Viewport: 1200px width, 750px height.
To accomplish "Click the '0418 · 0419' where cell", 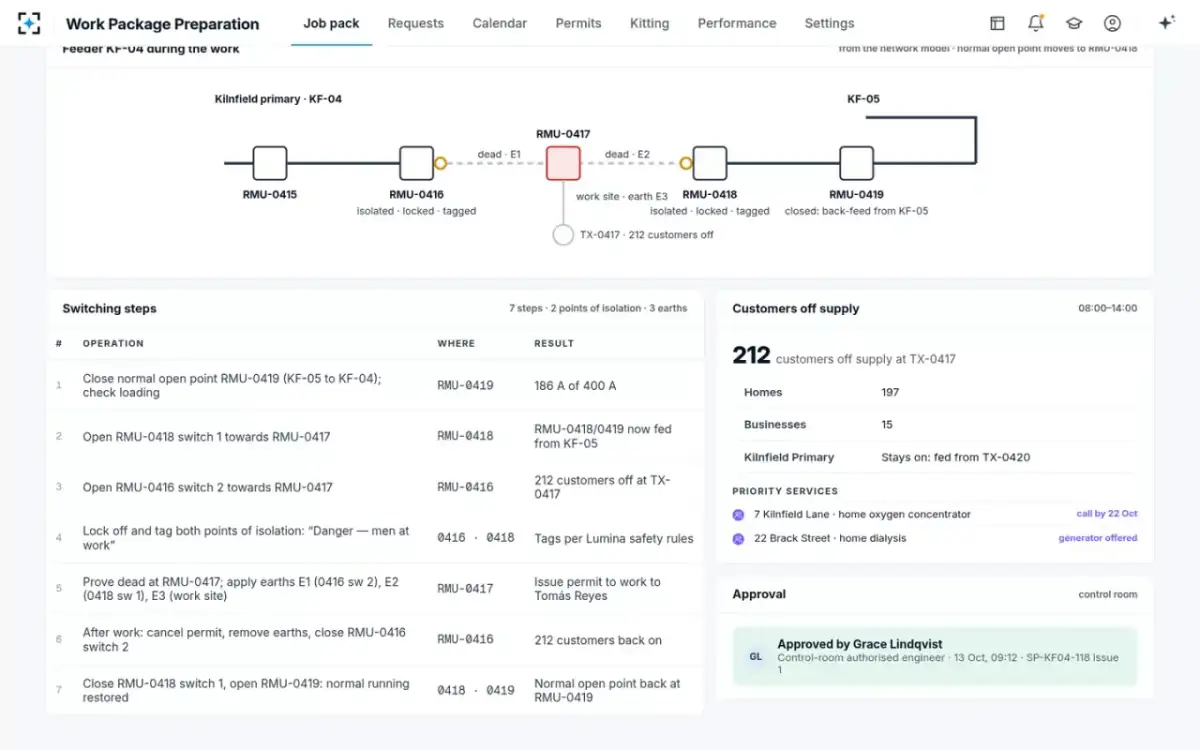I will (x=476, y=690).
